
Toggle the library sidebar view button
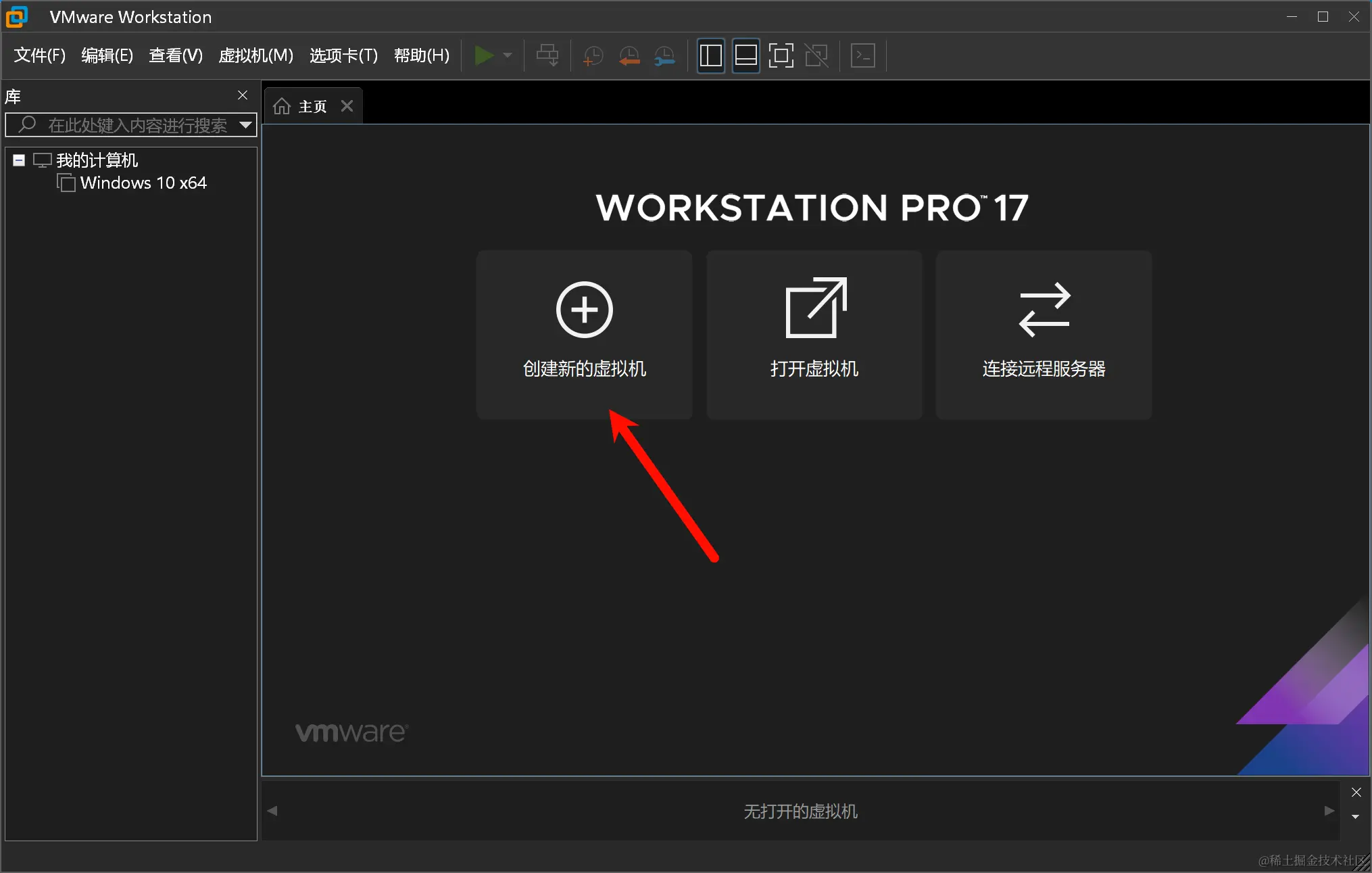click(710, 55)
